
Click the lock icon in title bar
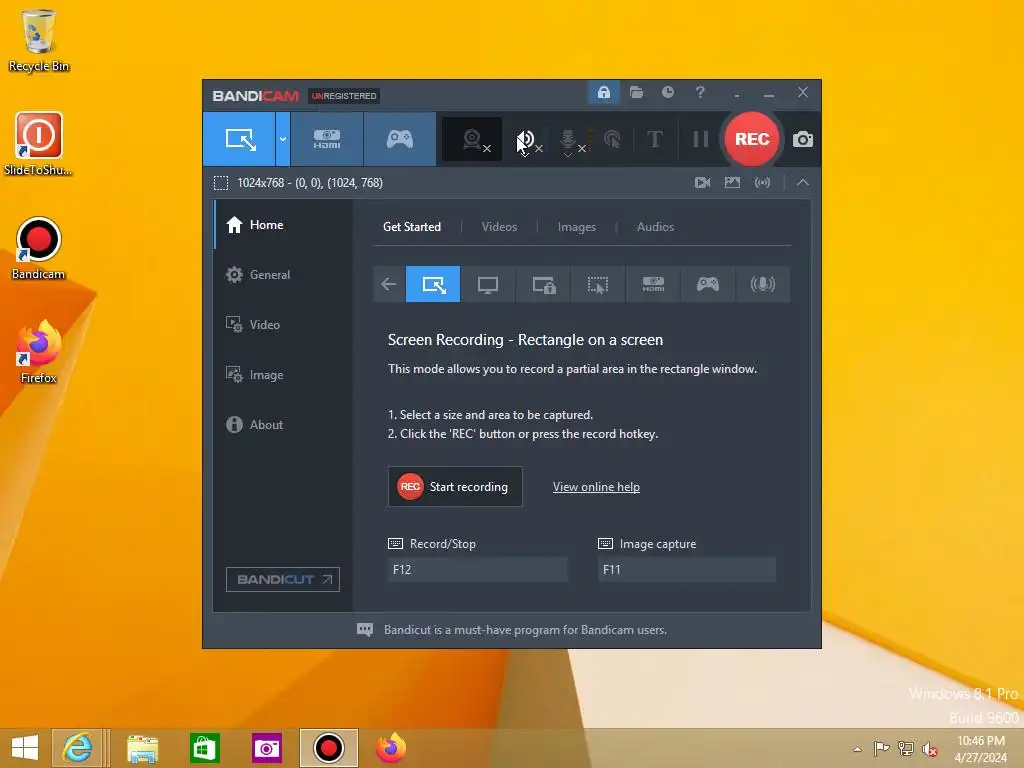pyautogui.click(x=603, y=92)
